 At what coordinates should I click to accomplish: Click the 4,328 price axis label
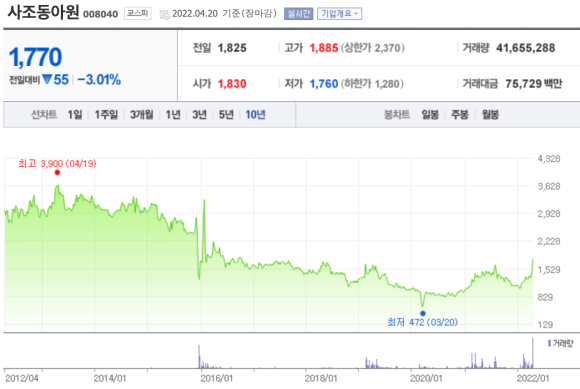point(549,159)
